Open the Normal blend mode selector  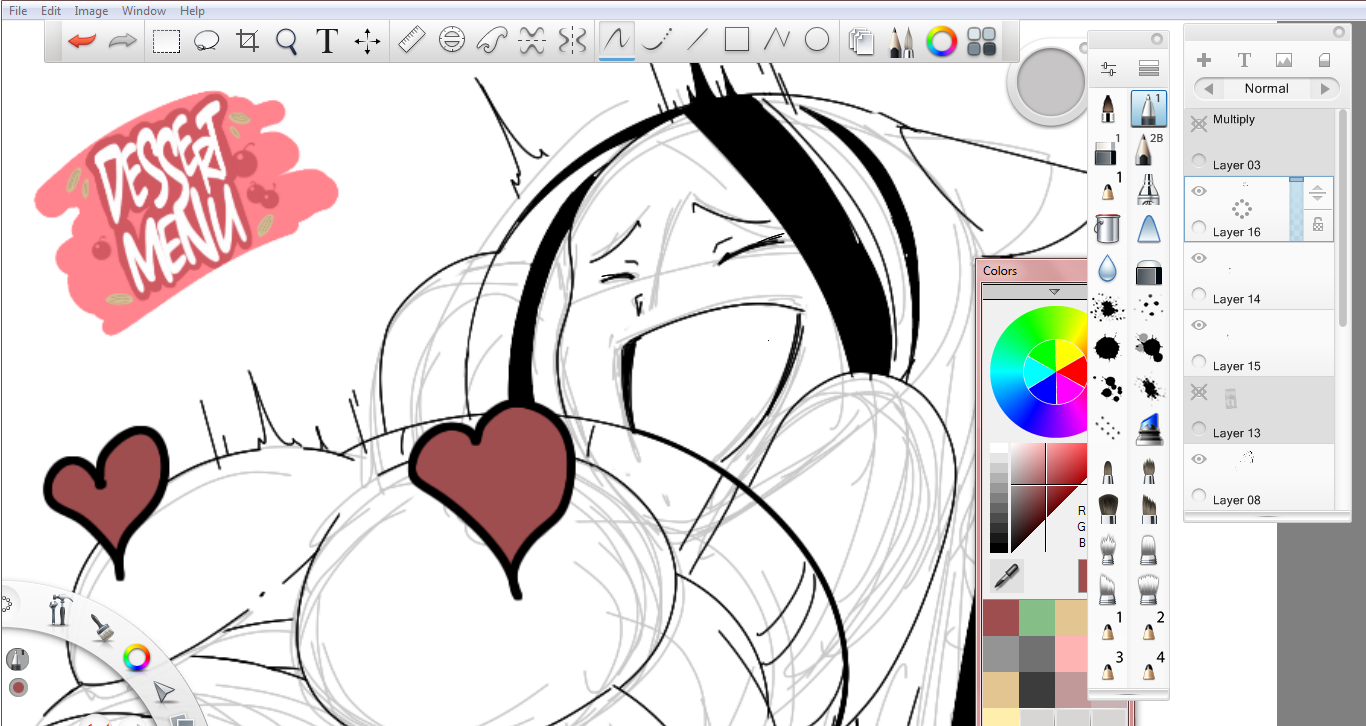pos(1267,88)
